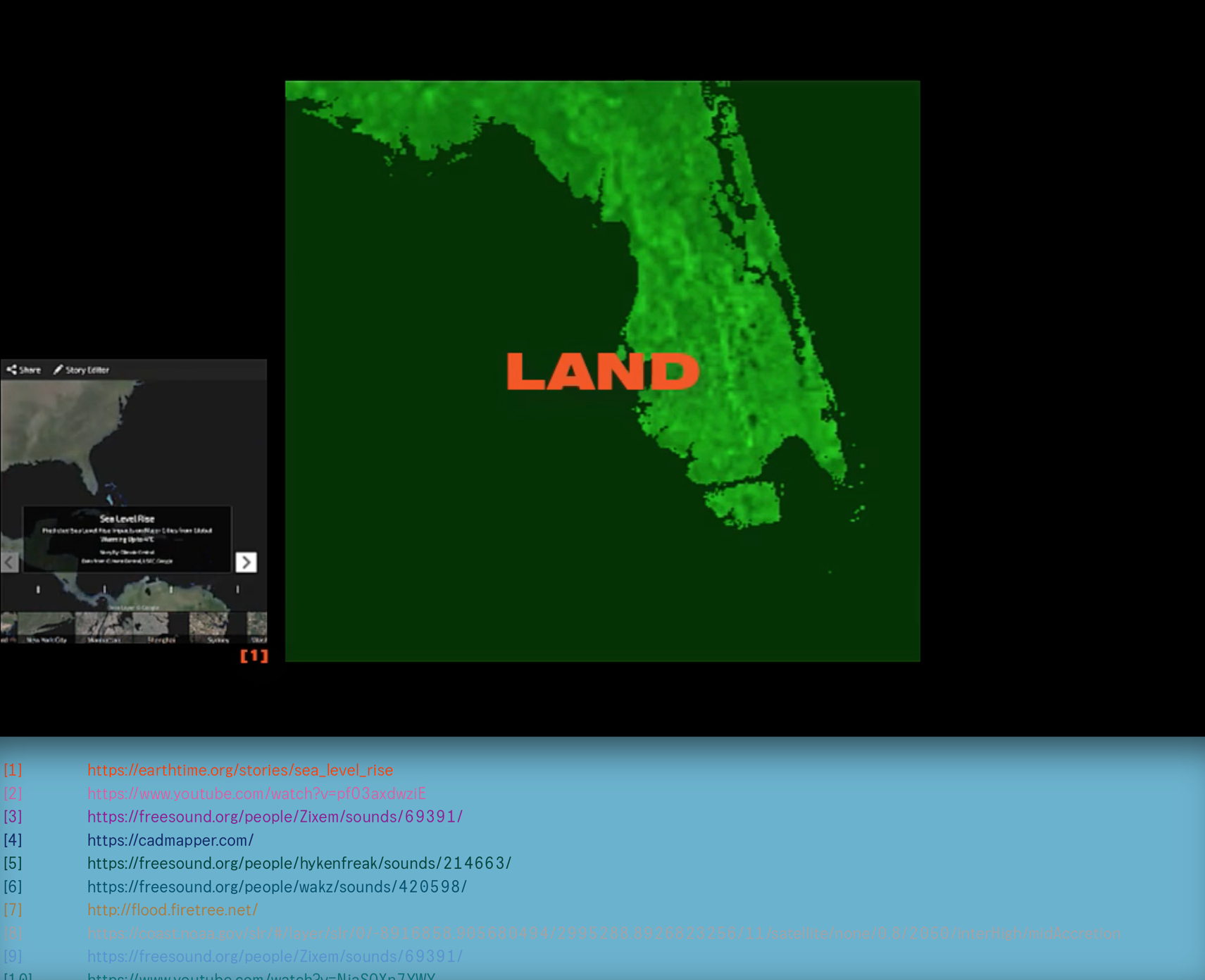1205x980 pixels.
Task: Open reference [9] freesound Zixem link
Action: [275, 956]
